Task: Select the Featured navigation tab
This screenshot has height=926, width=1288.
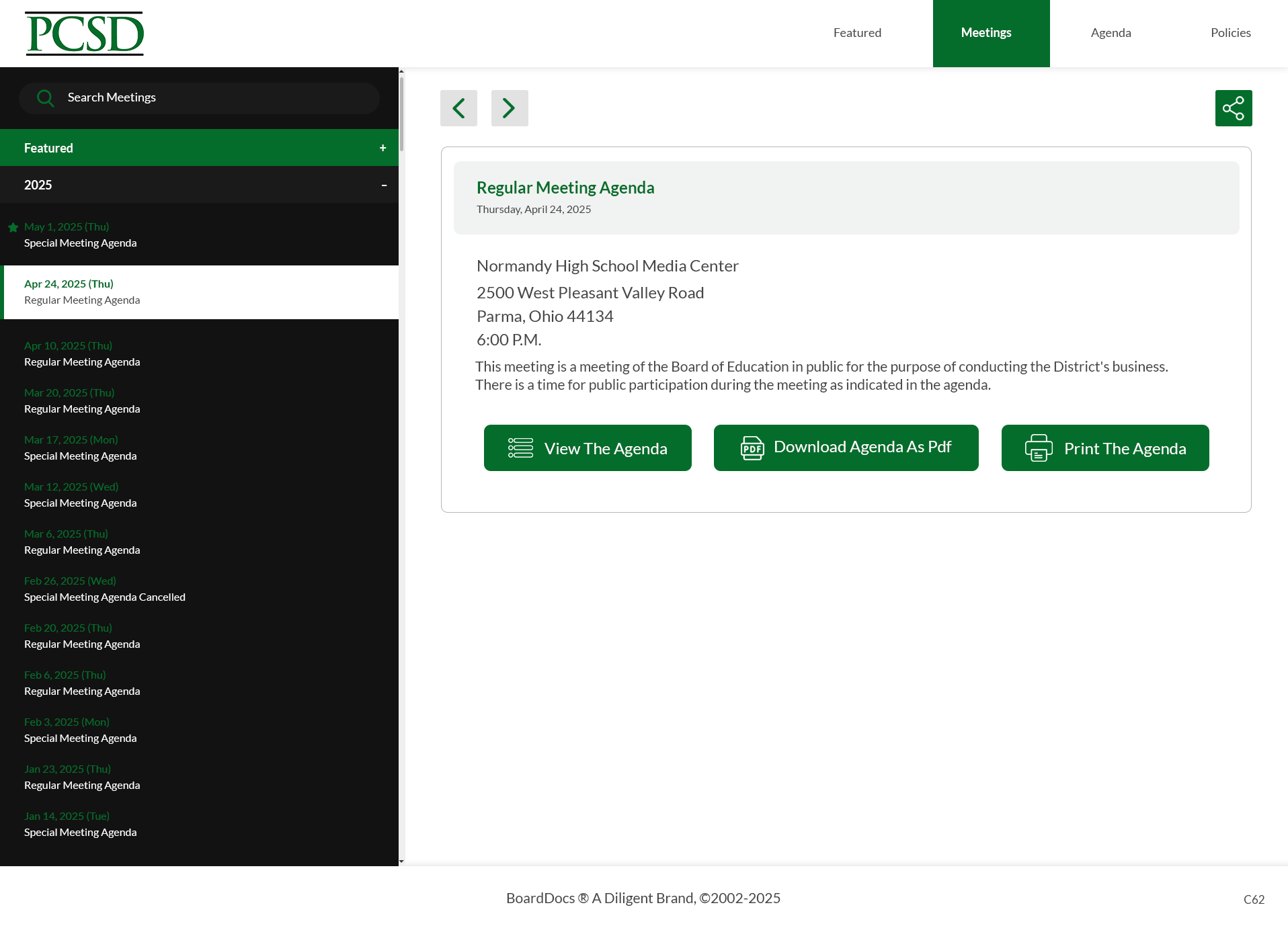Action: [x=857, y=32]
